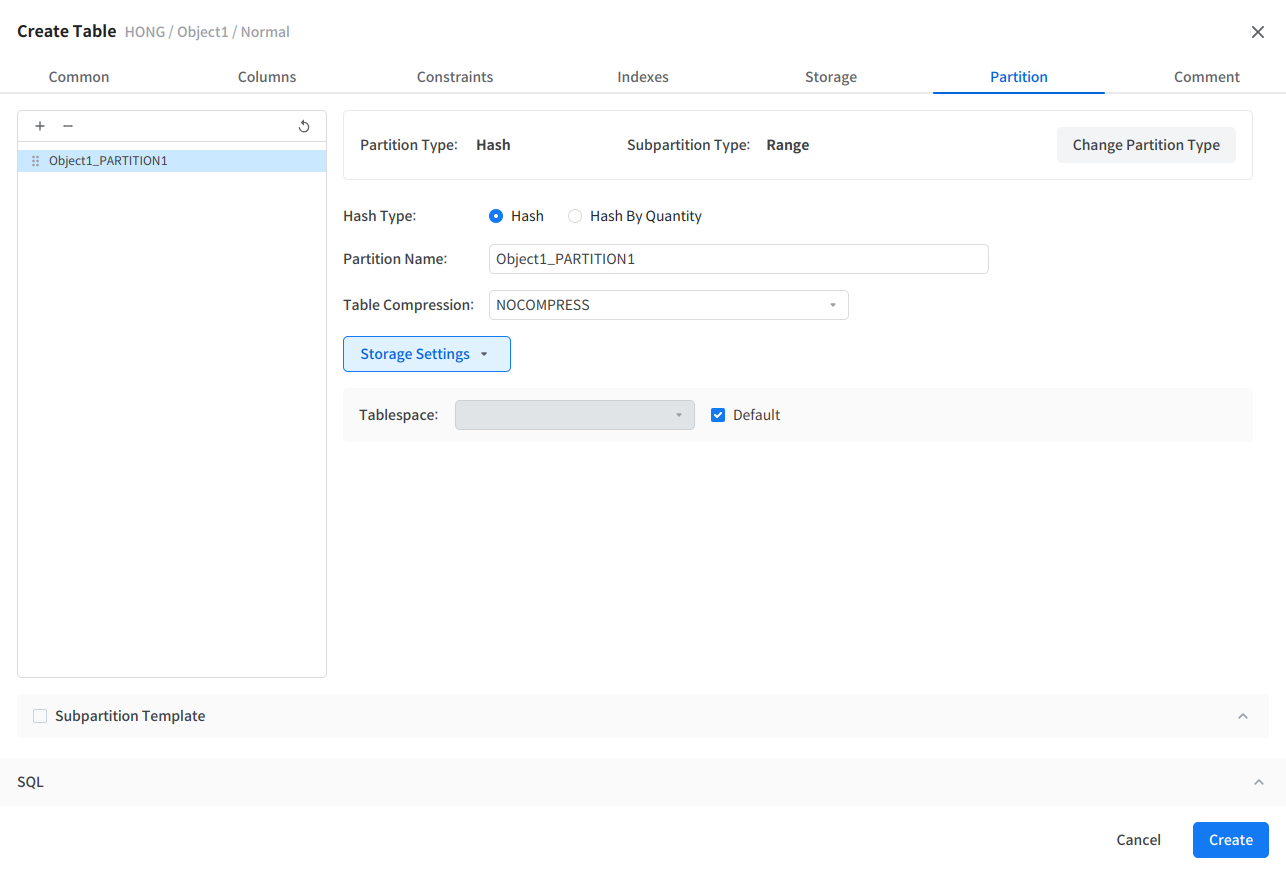The image size is (1286, 872).
Task: Close the Create Table dialog
Action: [x=1258, y=32]
